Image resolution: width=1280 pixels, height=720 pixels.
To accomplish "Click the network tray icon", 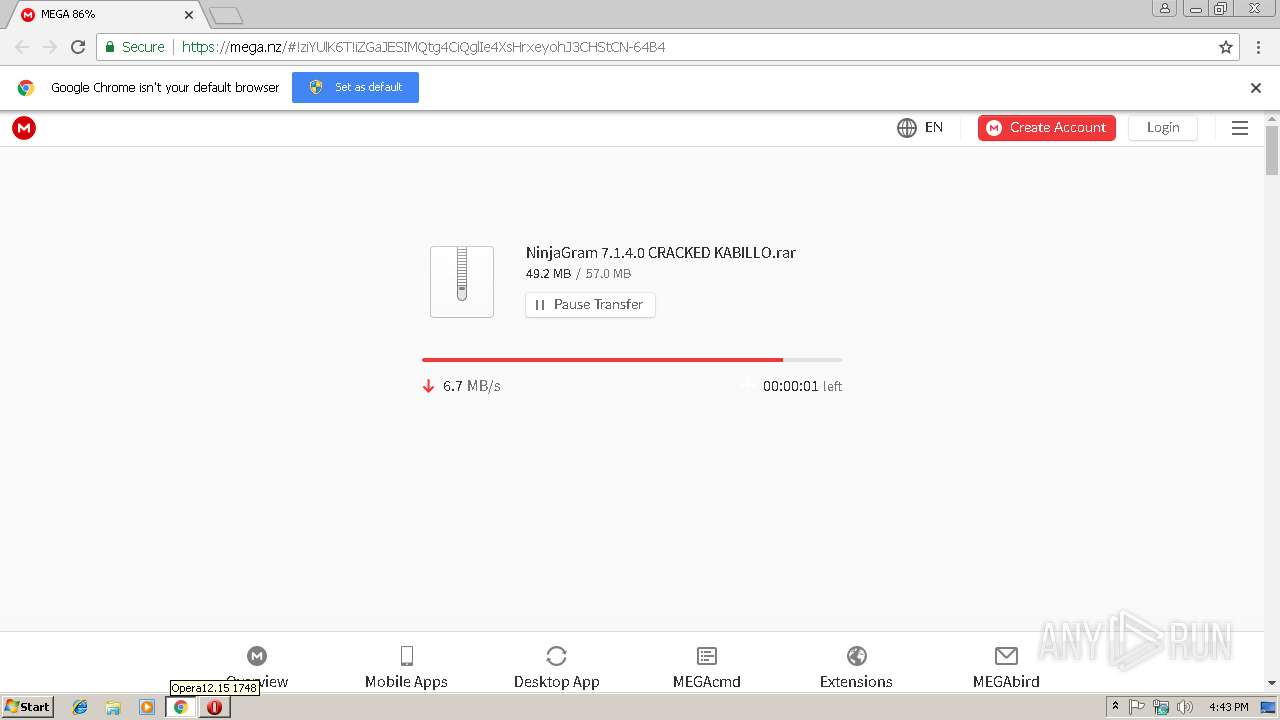I will pos(1161,707).
